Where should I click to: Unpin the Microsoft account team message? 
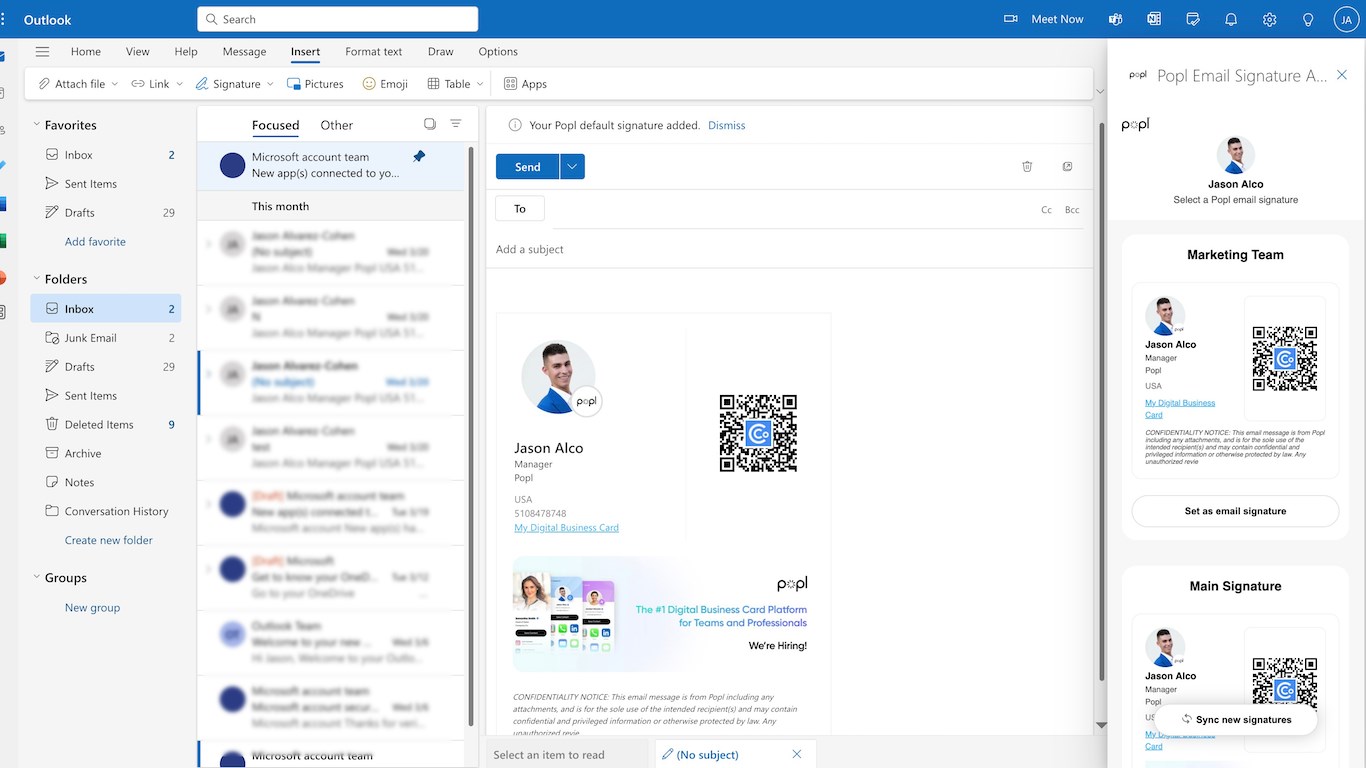pyautogui.click(x=419, y=156)
